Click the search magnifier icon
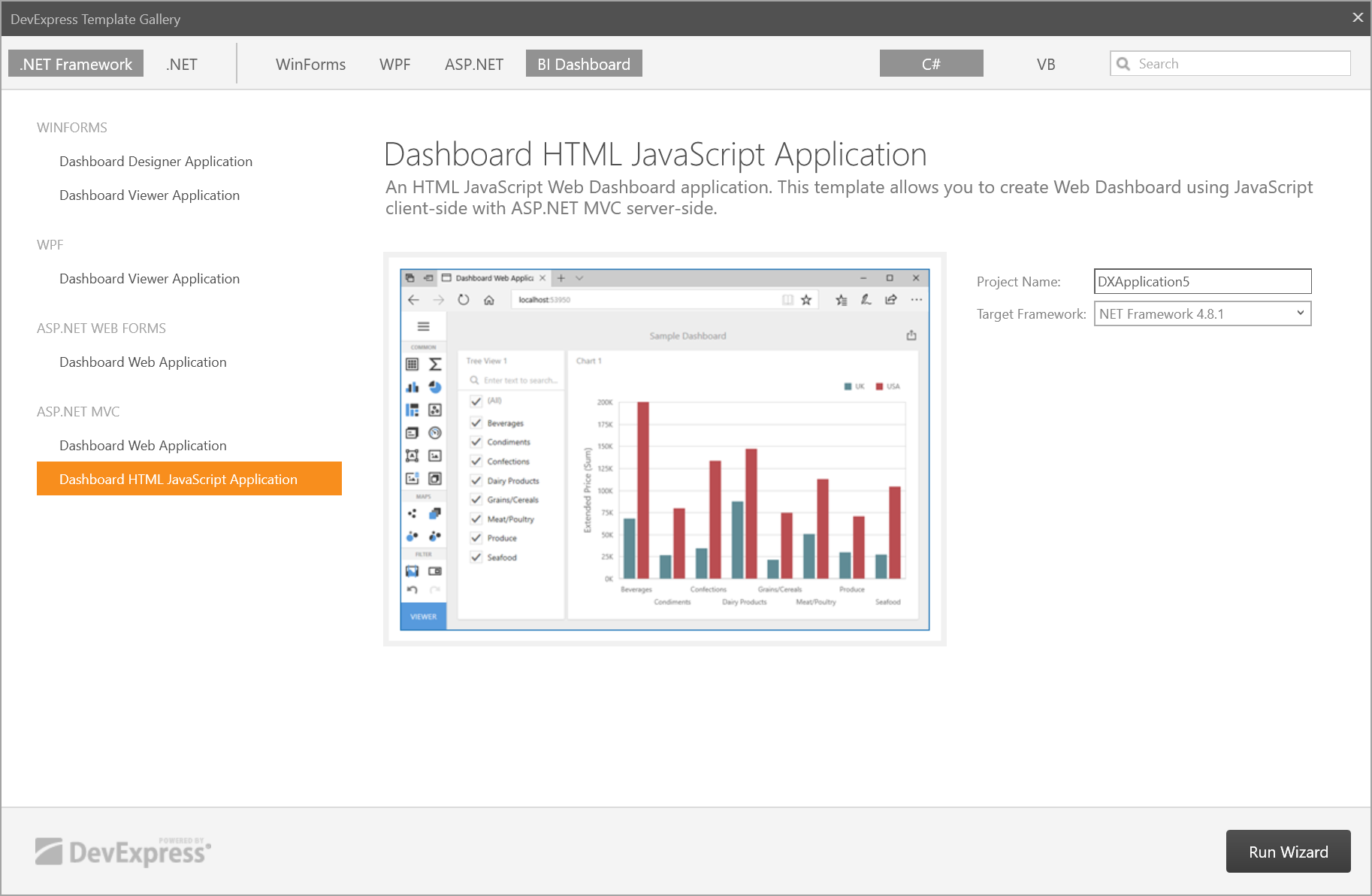1372x896 pixels. point(1123,64)
